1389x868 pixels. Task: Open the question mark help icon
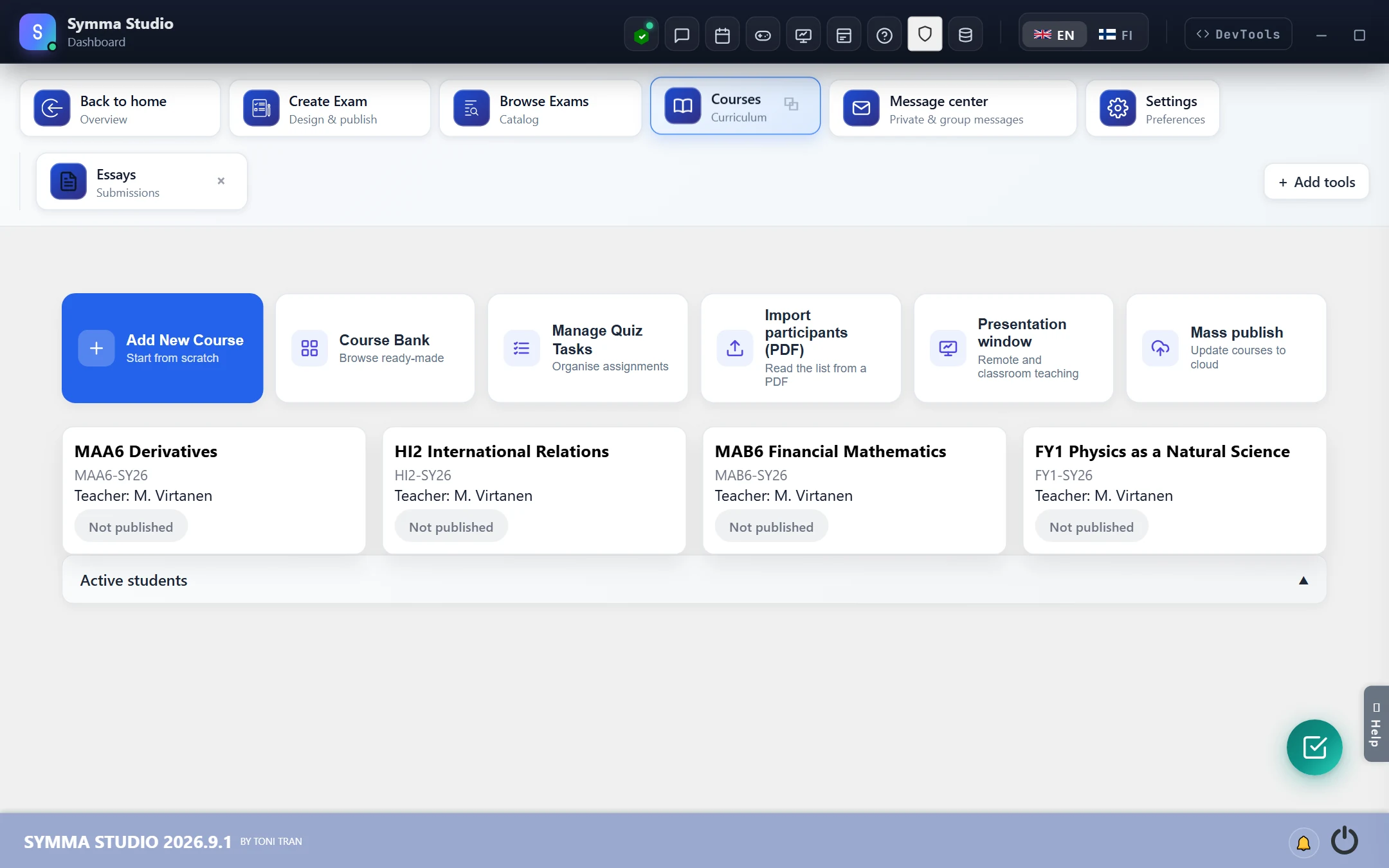(884, 35)
